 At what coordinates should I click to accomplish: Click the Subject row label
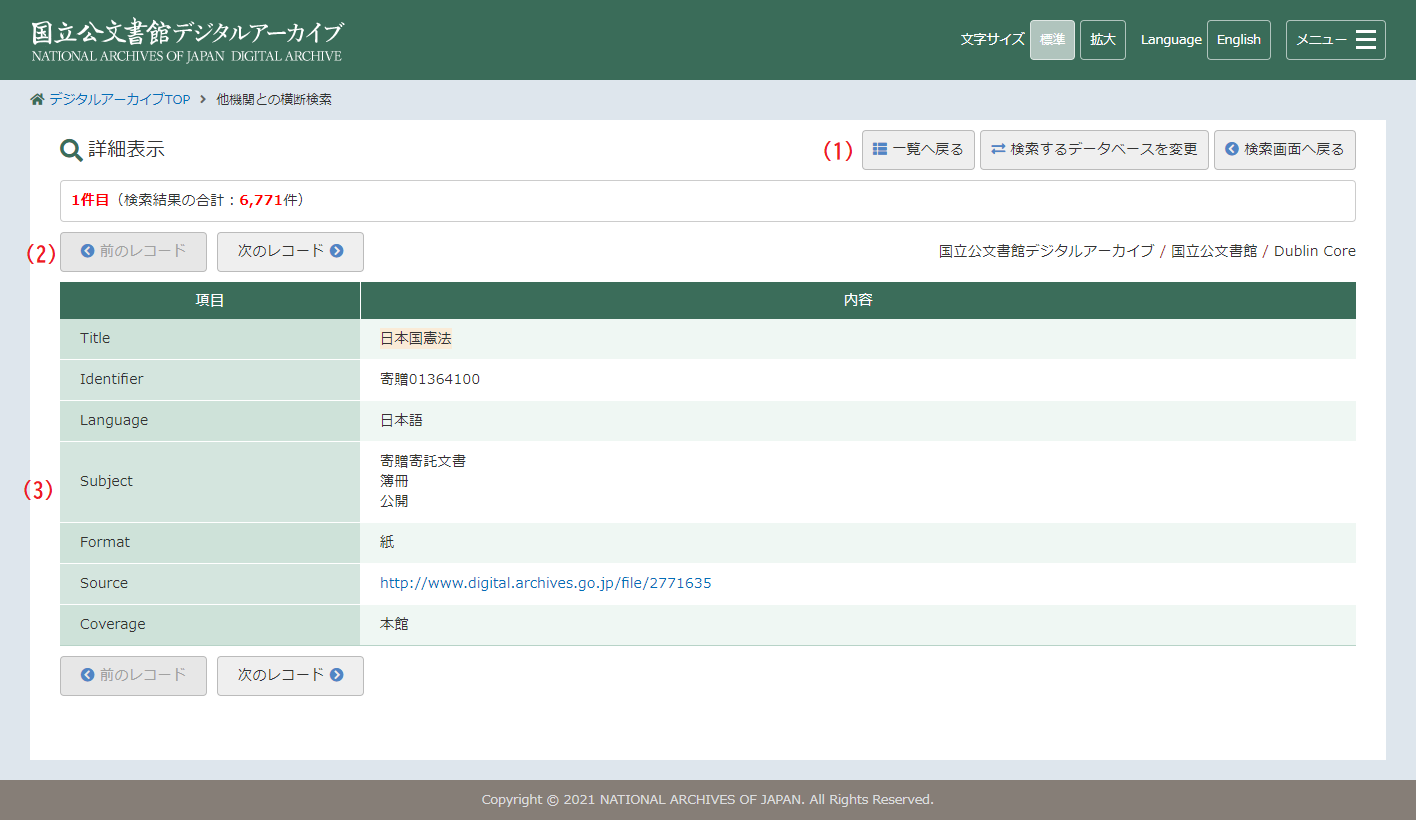tap(106, 481)
